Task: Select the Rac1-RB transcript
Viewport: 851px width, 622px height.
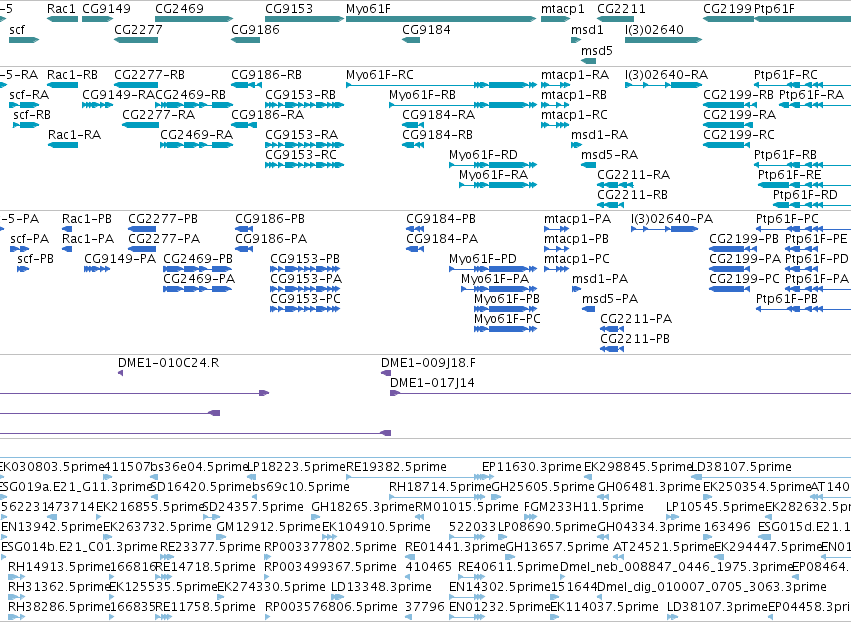Action: coord(62,85)
